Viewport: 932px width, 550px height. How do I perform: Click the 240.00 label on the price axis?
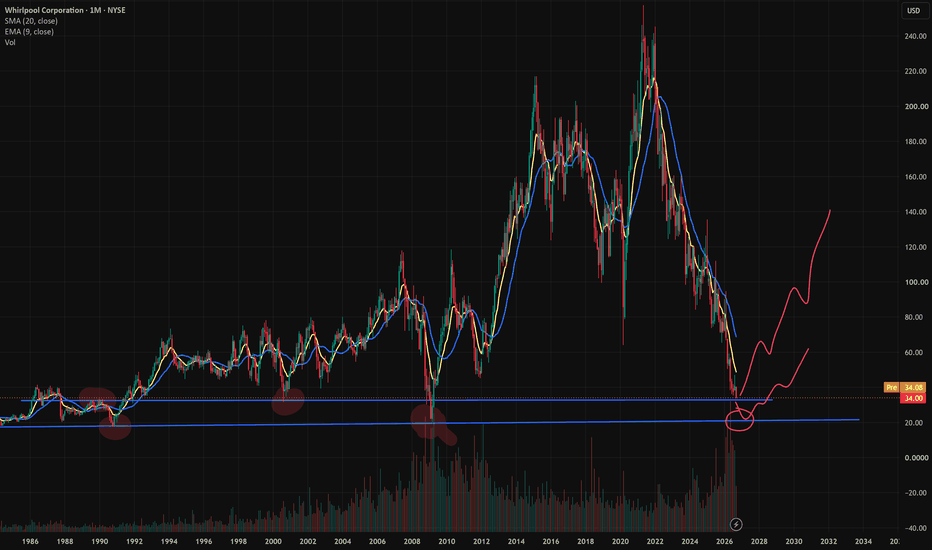click(x=915, y=36)
